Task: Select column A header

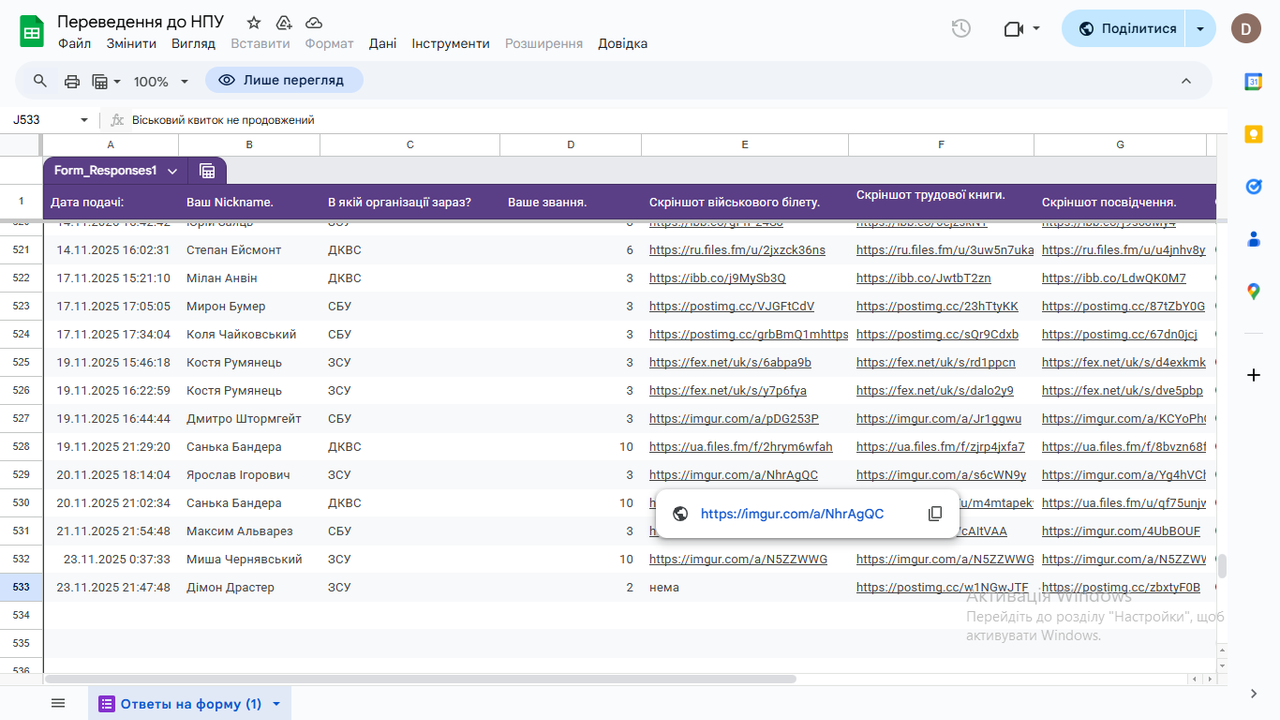Action: [111, 145]
